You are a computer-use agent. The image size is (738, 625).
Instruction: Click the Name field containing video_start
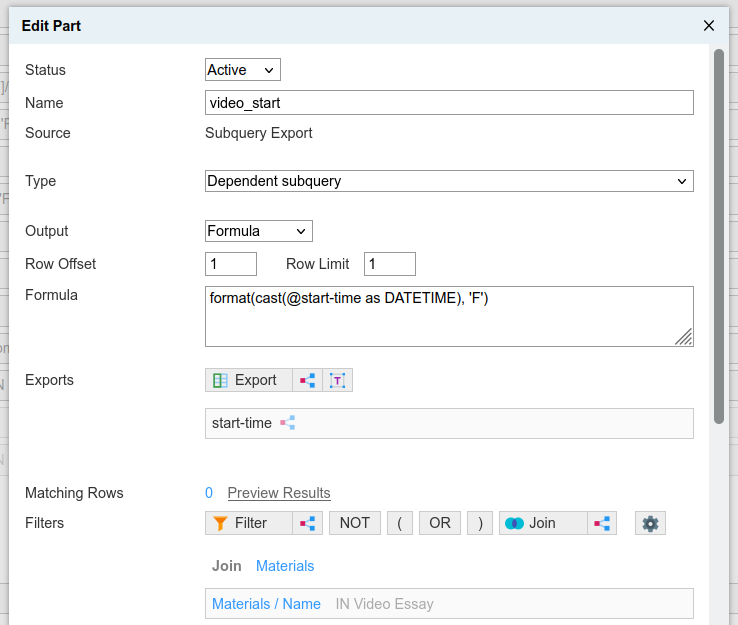(x=448, y=103)
